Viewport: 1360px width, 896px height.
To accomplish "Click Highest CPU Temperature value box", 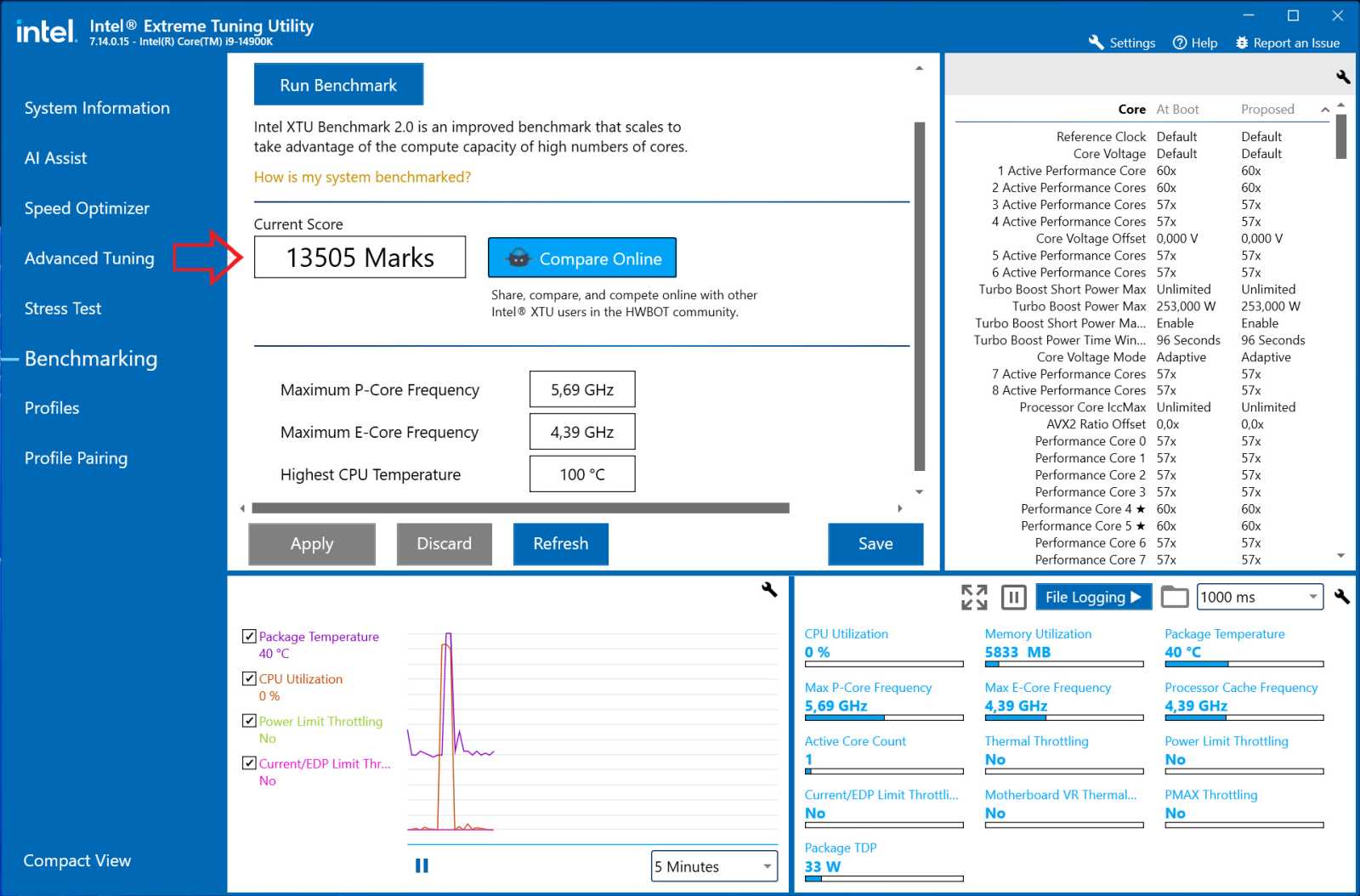I will point(582,474).
